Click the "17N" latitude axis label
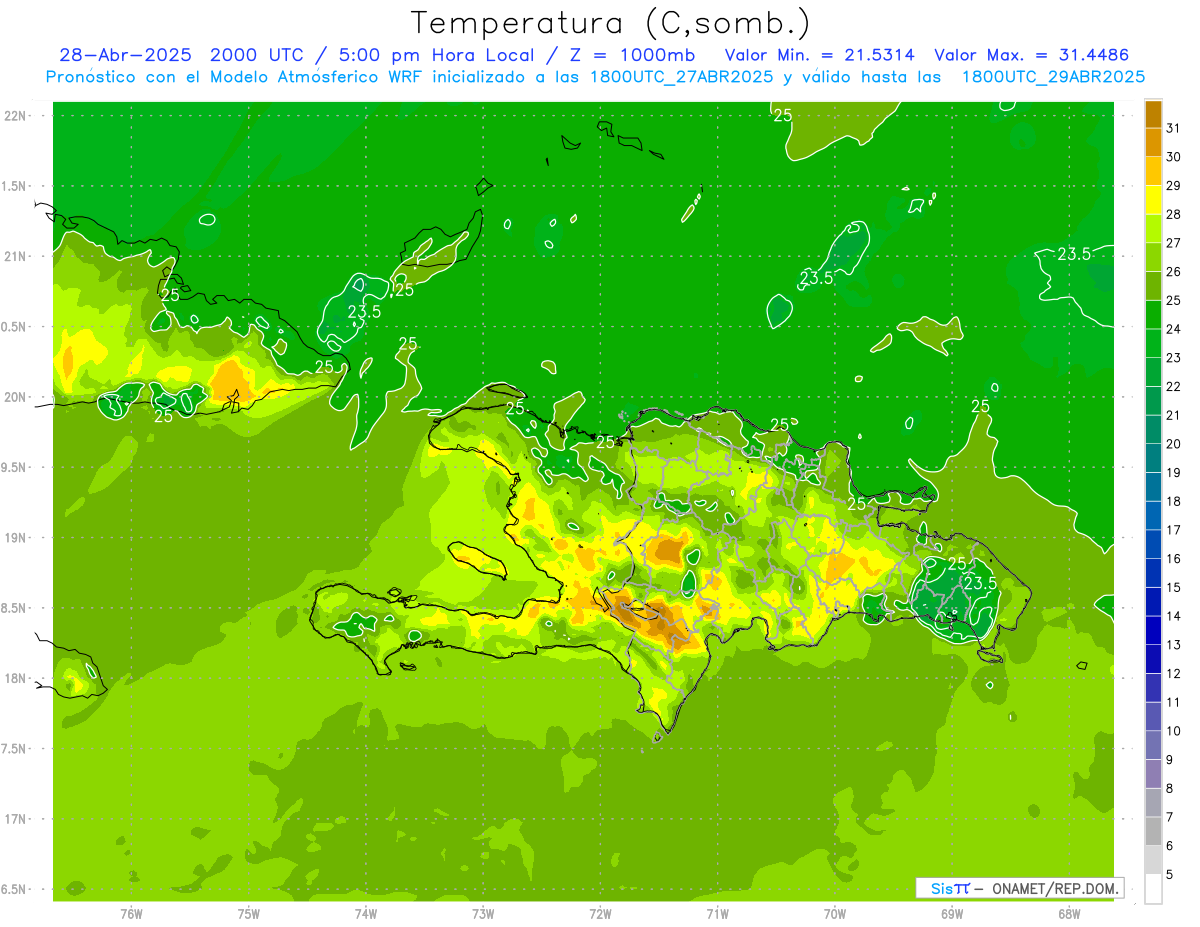This screenshot has width=1200, height=927. pyautogui.click(x=17, y=820)
